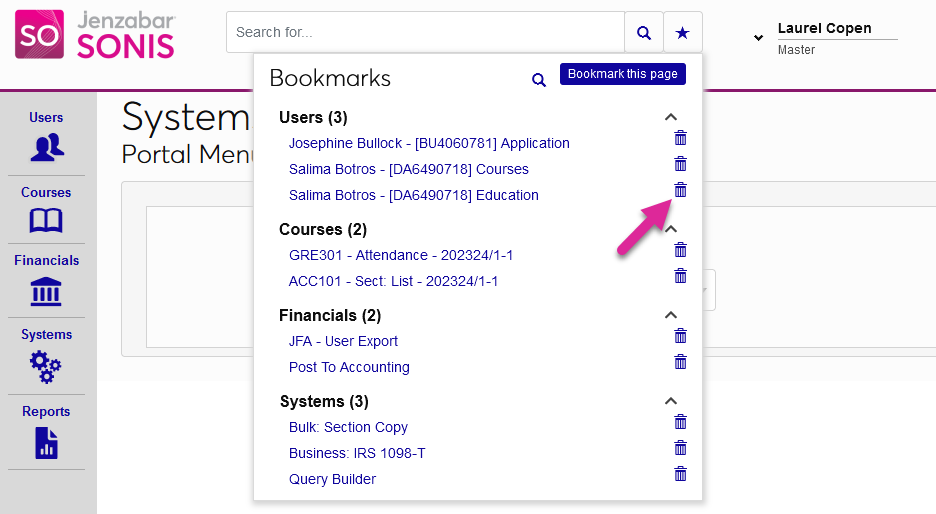
Task: Delete the GRE301 Attendance bookmark
Action: pos(681,250)
